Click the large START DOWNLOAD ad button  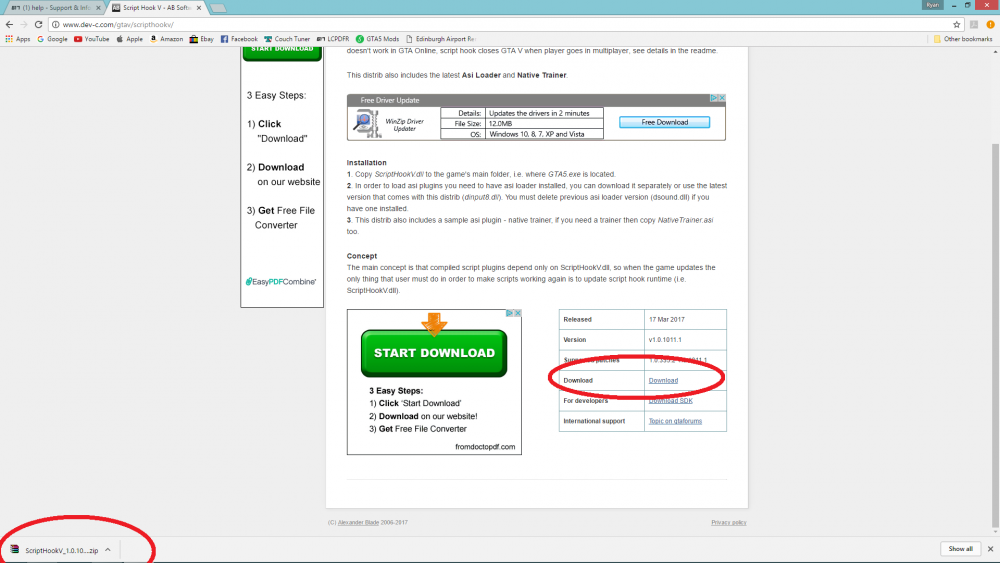[x=434, y=353]
